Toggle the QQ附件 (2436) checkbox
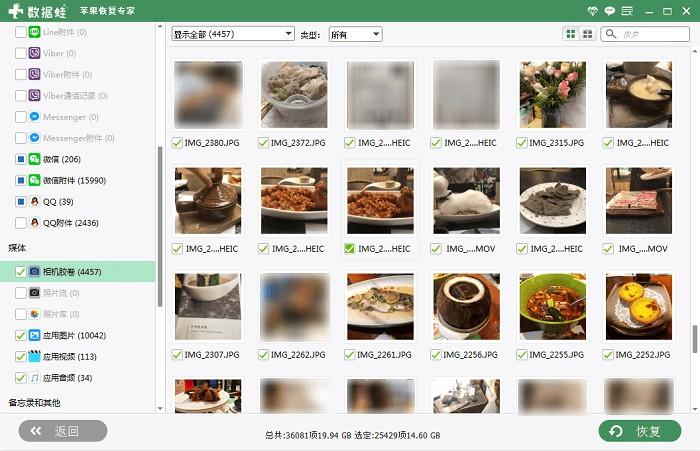This screenshot has height=451, width=700. coord(21,223)
